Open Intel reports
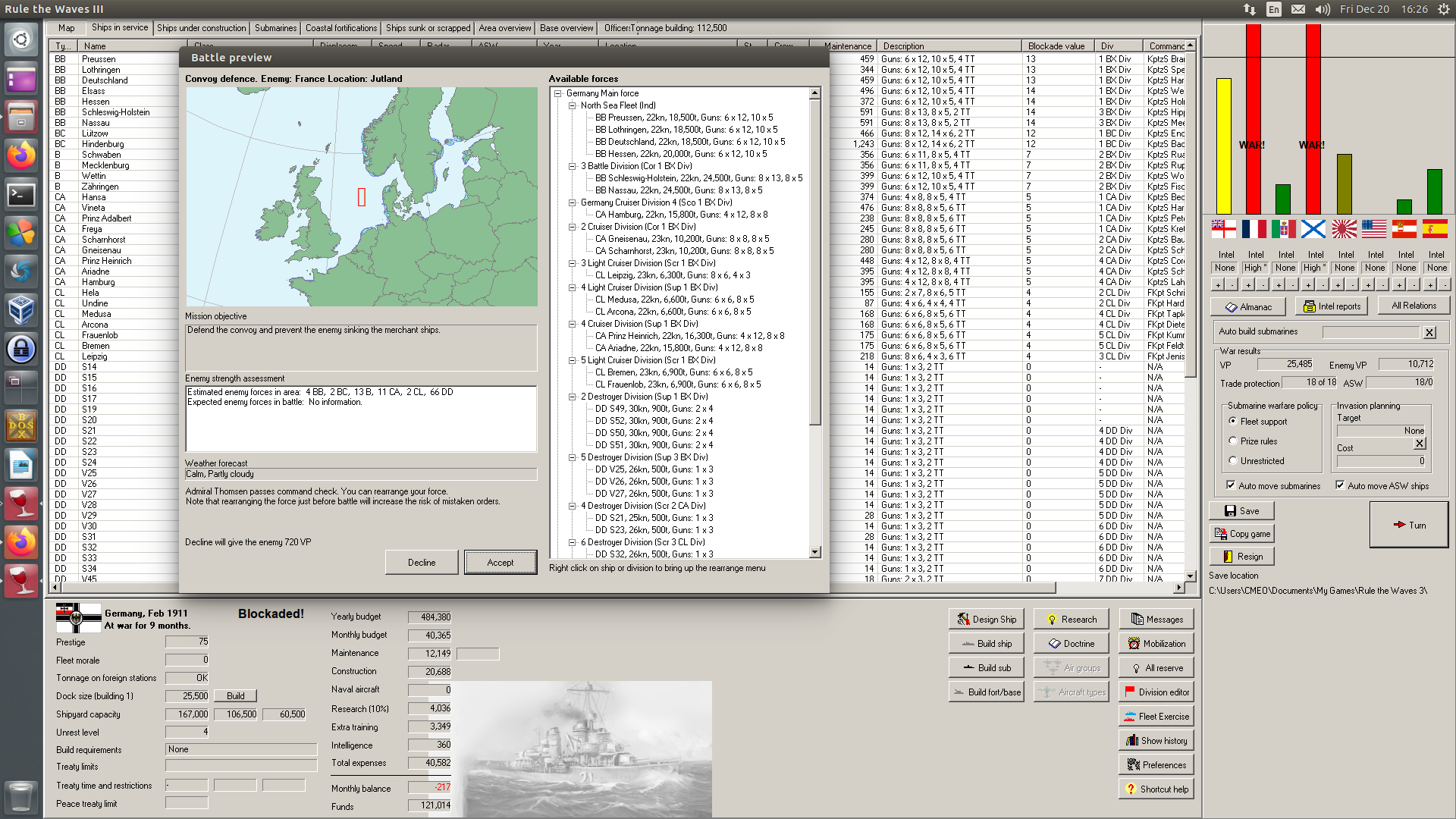 tap(1332, 306)
